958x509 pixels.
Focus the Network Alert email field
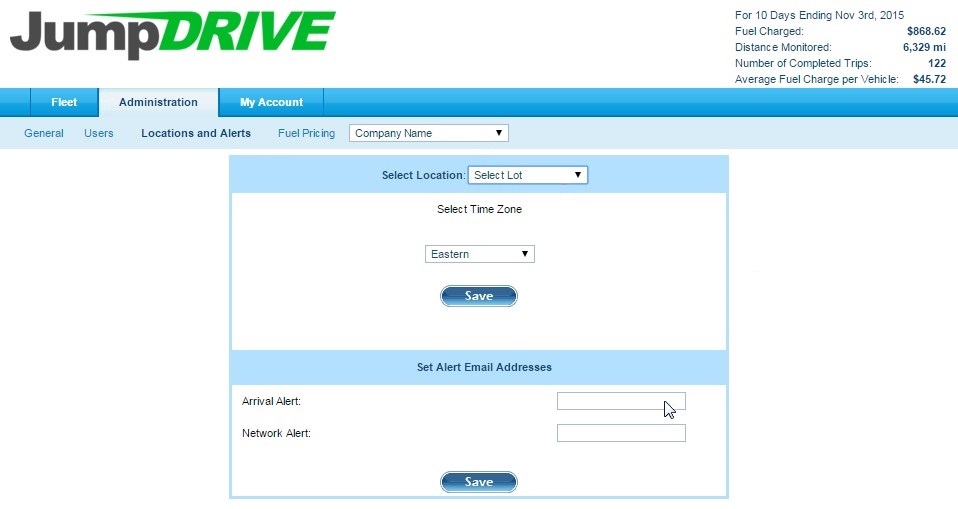point(621,433)
